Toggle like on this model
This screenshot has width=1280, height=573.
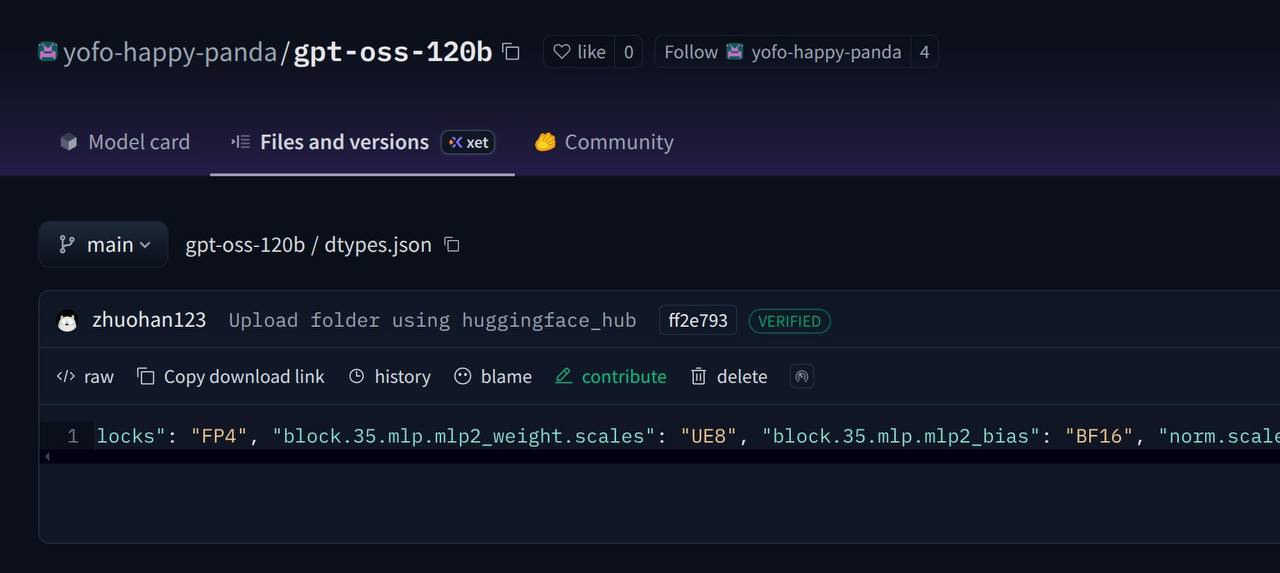tap(580, 52)
